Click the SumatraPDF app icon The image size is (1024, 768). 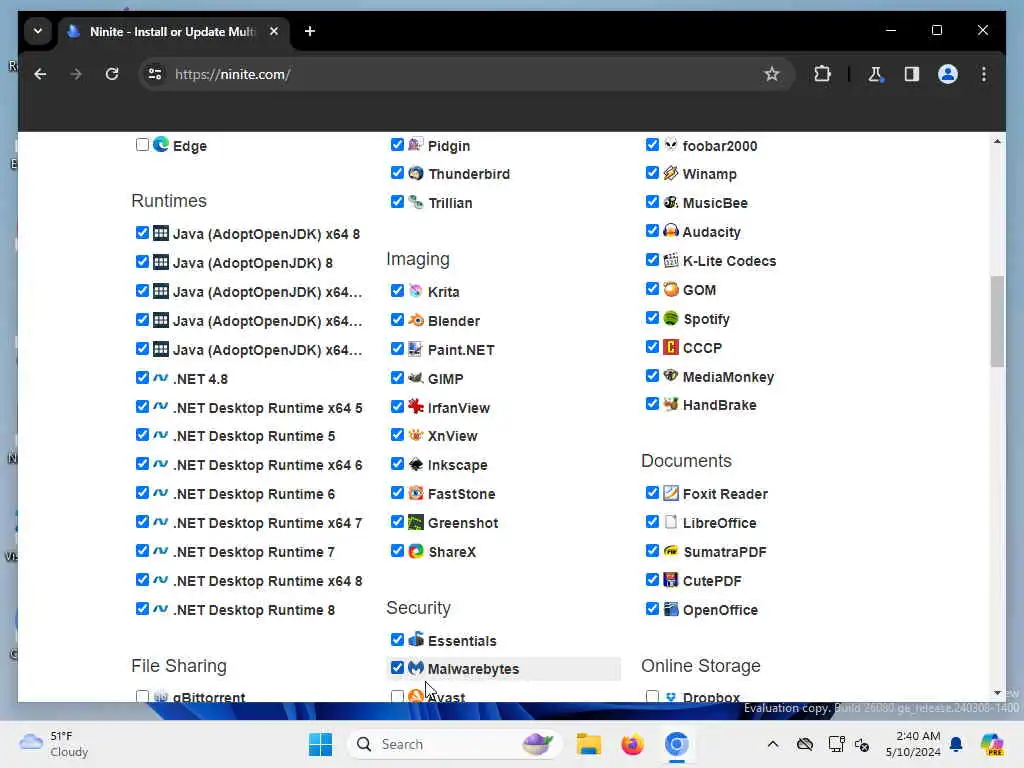[x=671, y=551]
